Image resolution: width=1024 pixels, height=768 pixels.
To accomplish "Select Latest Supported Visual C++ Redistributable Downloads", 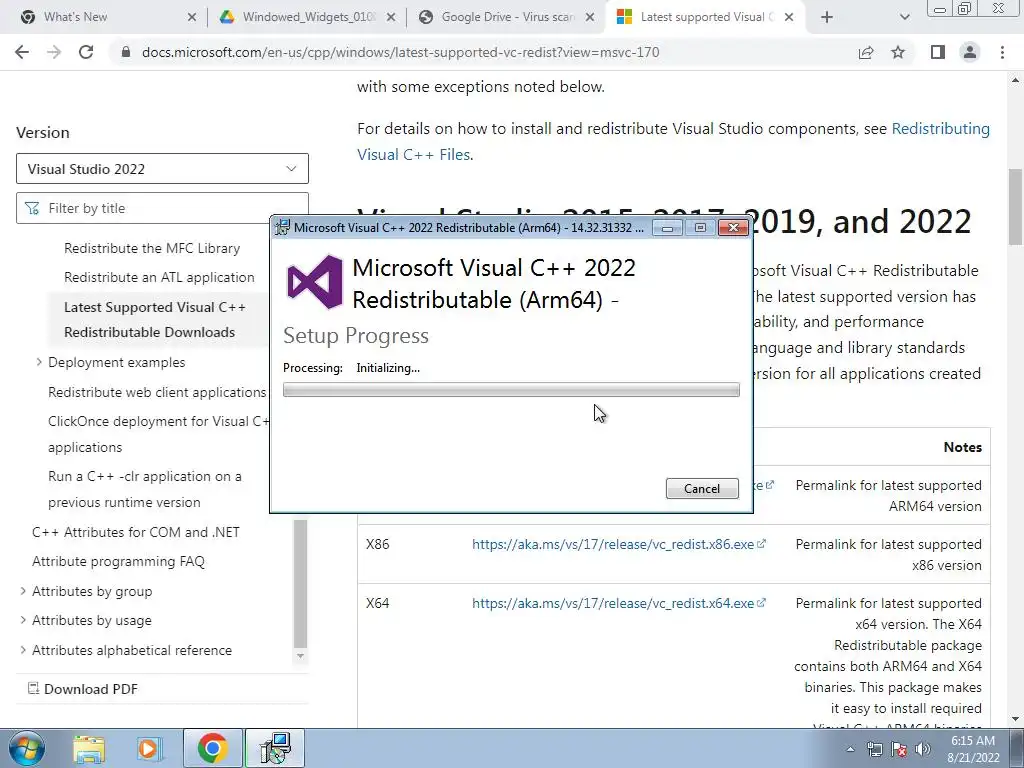I will click(155, 319).
